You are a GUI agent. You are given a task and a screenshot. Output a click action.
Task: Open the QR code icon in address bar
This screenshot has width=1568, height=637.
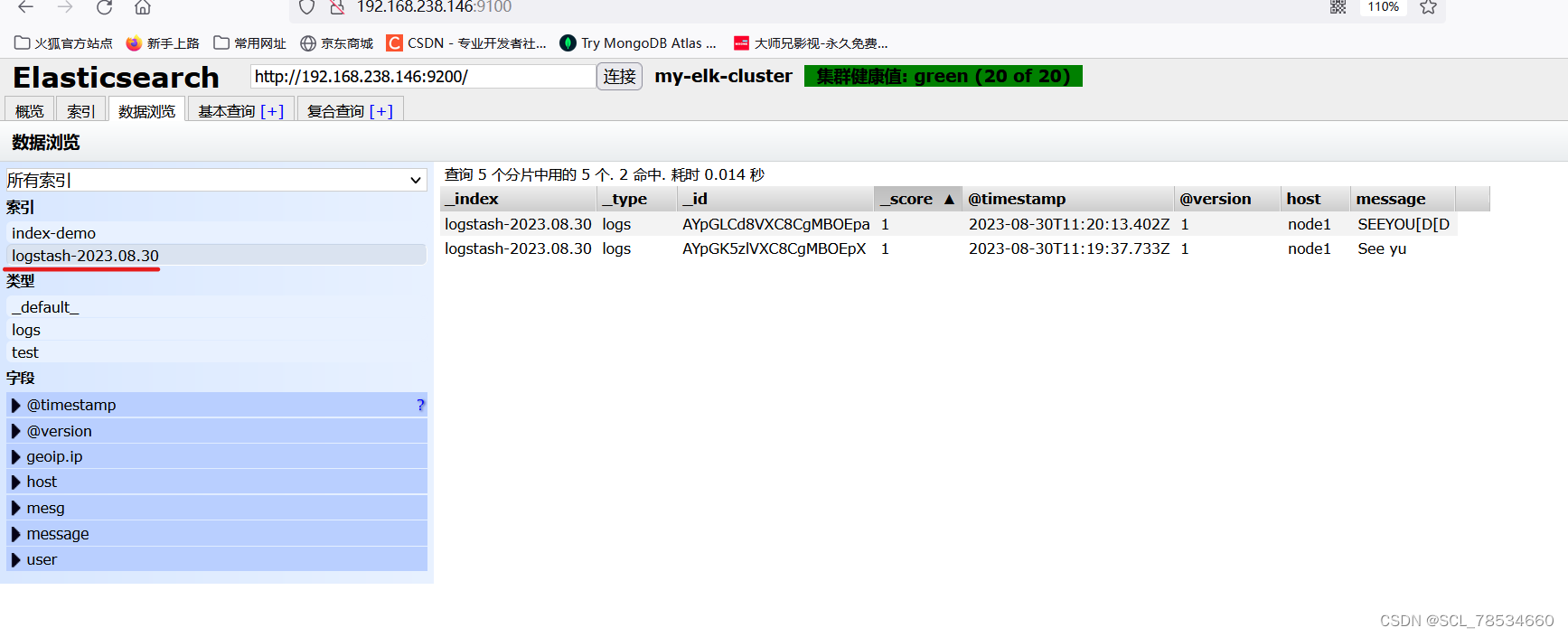point(1338,7)
